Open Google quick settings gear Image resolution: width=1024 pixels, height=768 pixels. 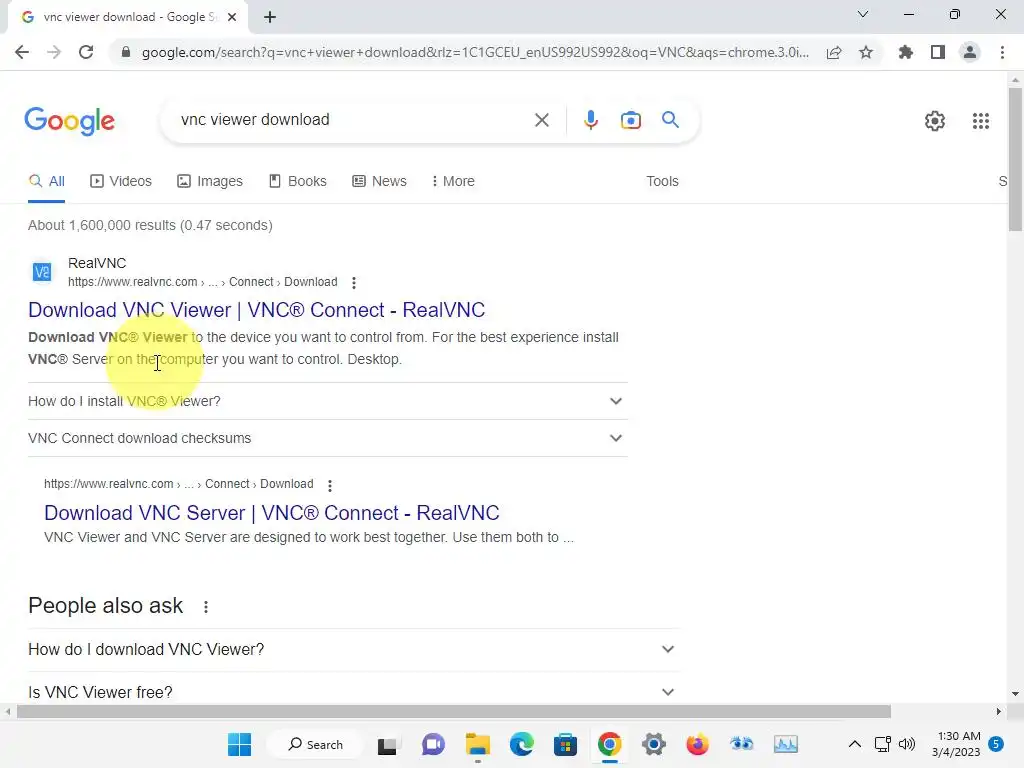(x=935, y=121)
